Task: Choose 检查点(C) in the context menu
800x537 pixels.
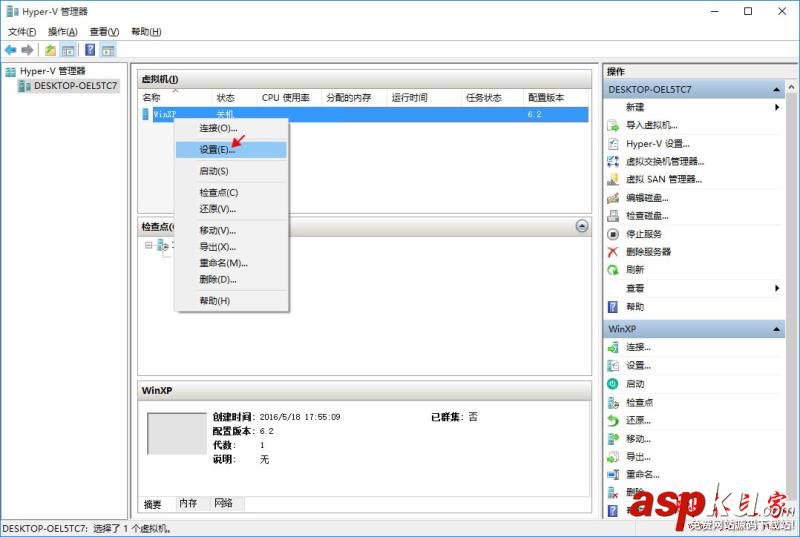Action: tap(231, 192)
